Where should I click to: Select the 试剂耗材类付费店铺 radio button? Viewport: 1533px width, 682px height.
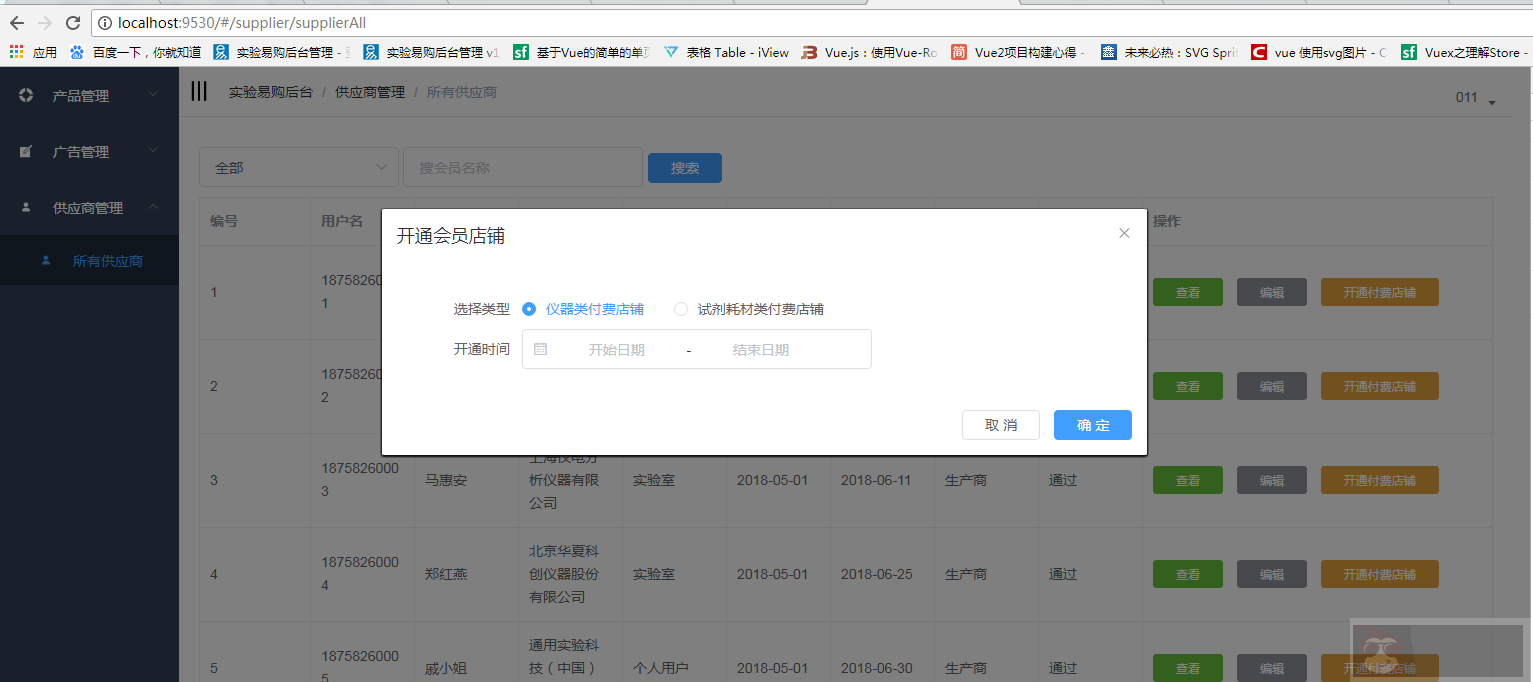[x=680, y=309]
